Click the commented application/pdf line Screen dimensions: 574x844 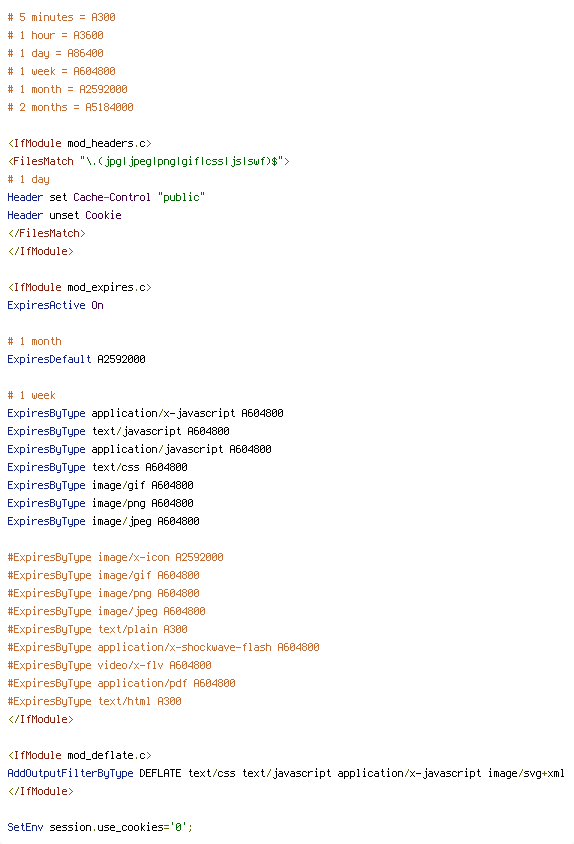pyautogui.click(x=122, y=683)
